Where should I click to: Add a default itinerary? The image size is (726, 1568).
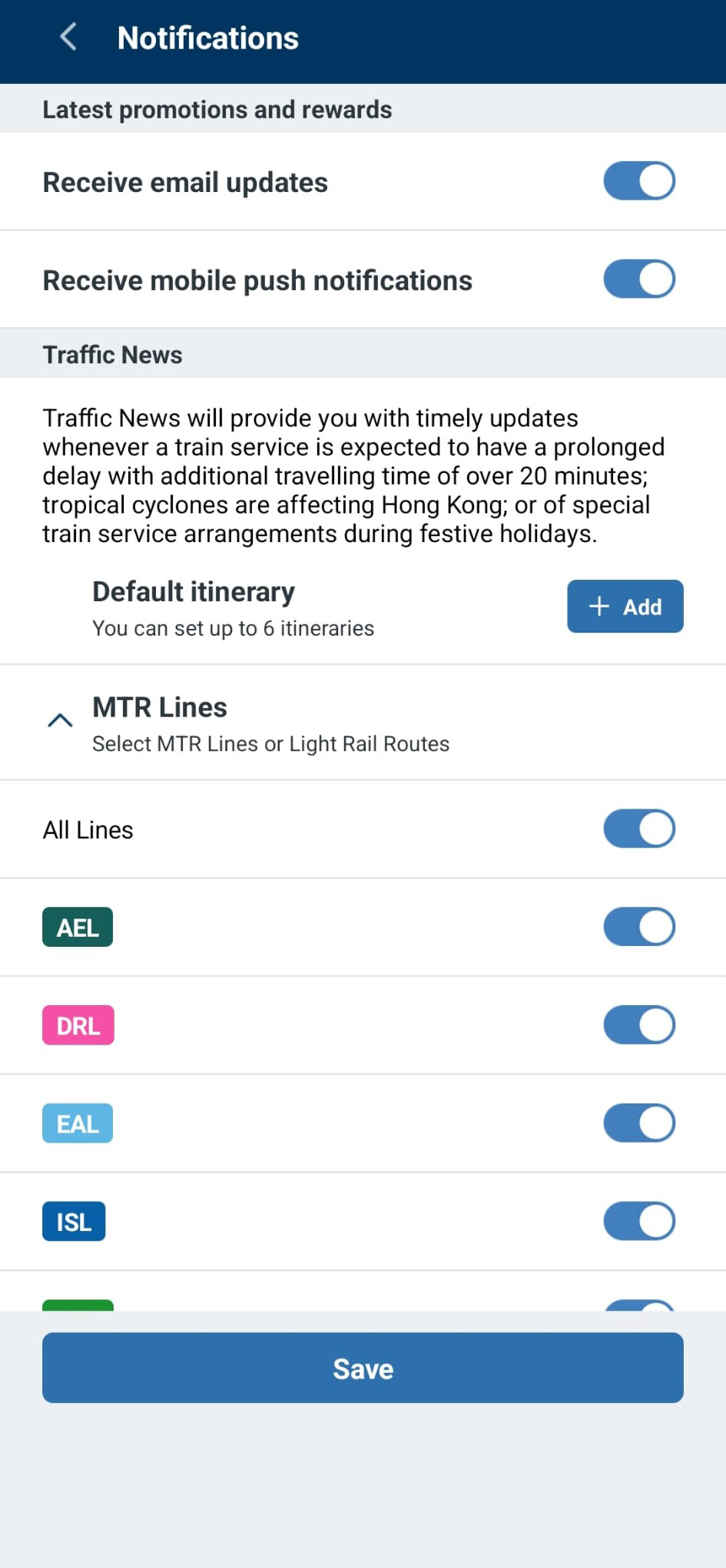point(625,607)
